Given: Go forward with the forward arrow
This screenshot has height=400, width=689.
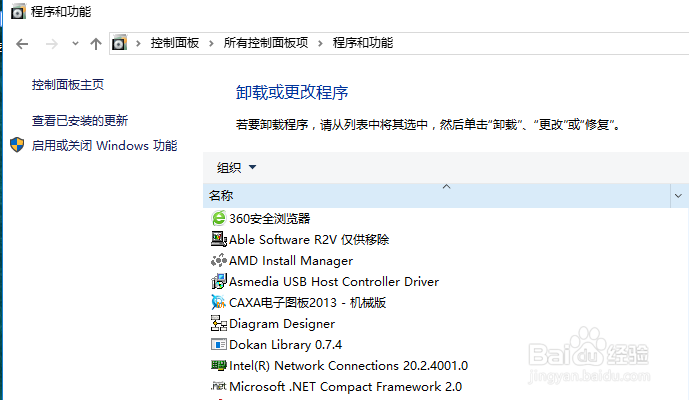Looking at the screenshot, I should pos(52,44).
